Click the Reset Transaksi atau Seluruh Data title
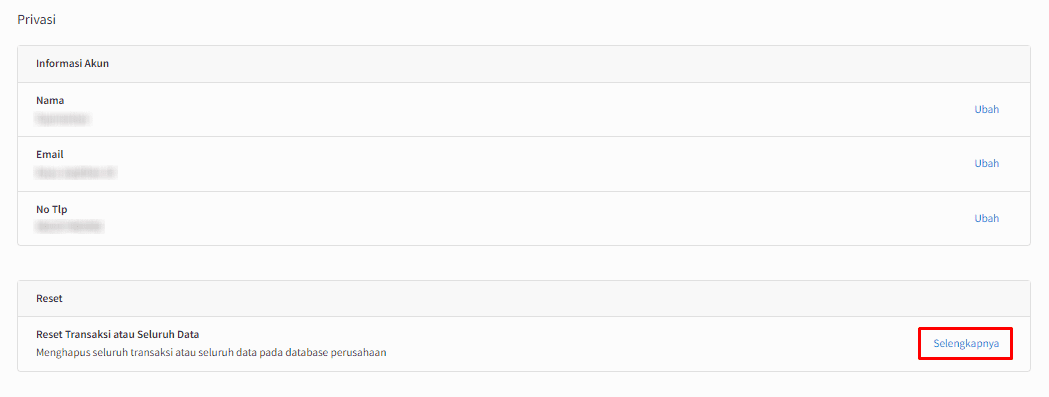Screen dimensions: 1049x397 tap(118, 334)
